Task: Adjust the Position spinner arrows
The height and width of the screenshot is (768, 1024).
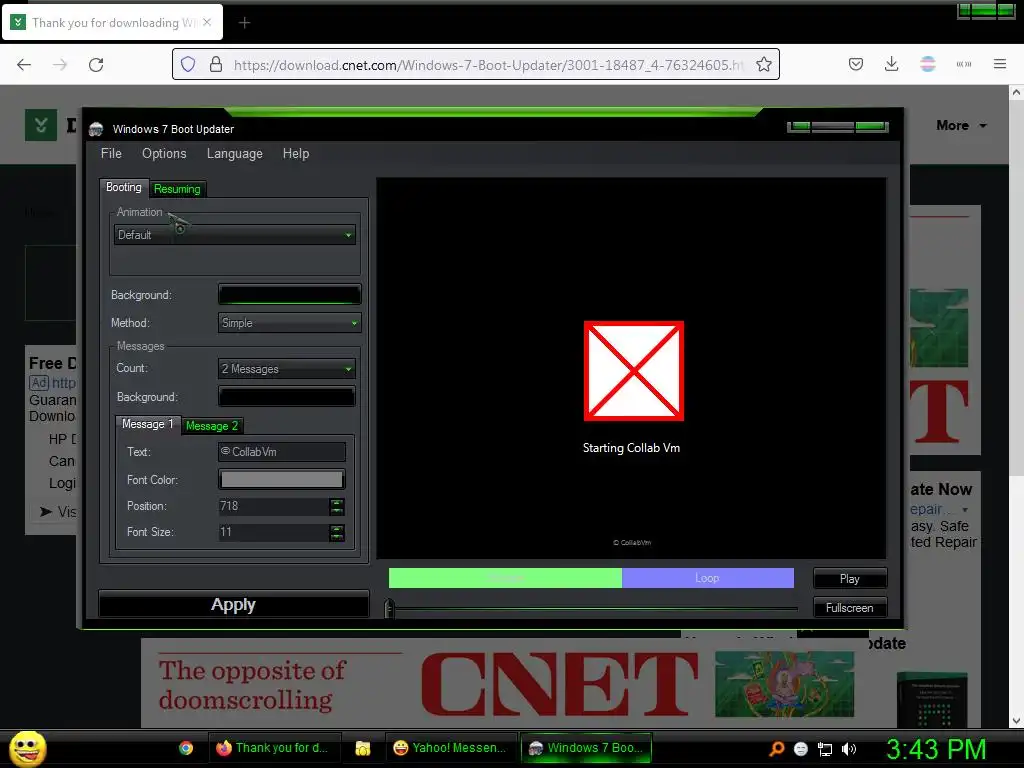Action: 336,506
